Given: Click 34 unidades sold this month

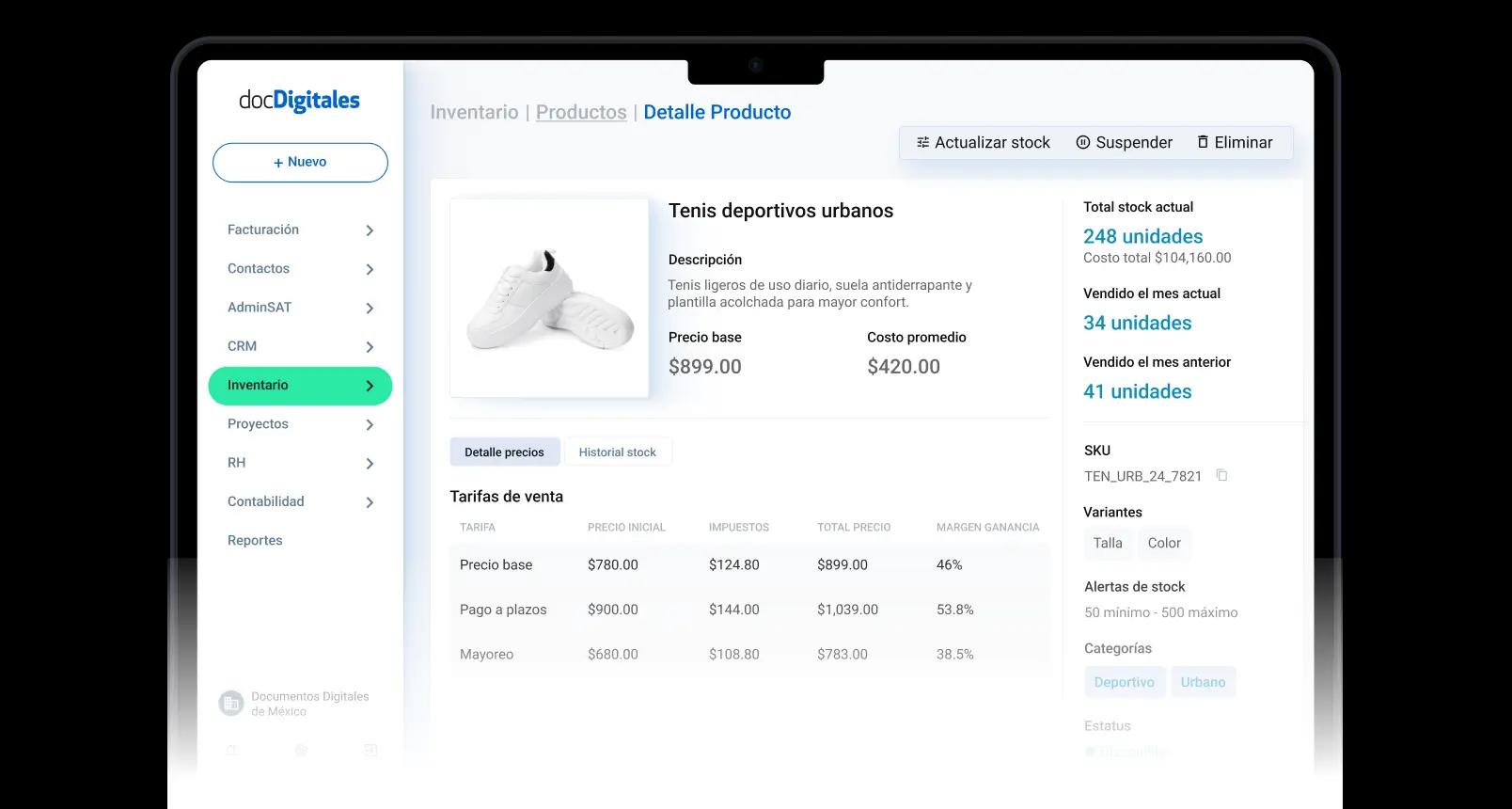Looking at the screenshot, I should (x=1138, y=323).
